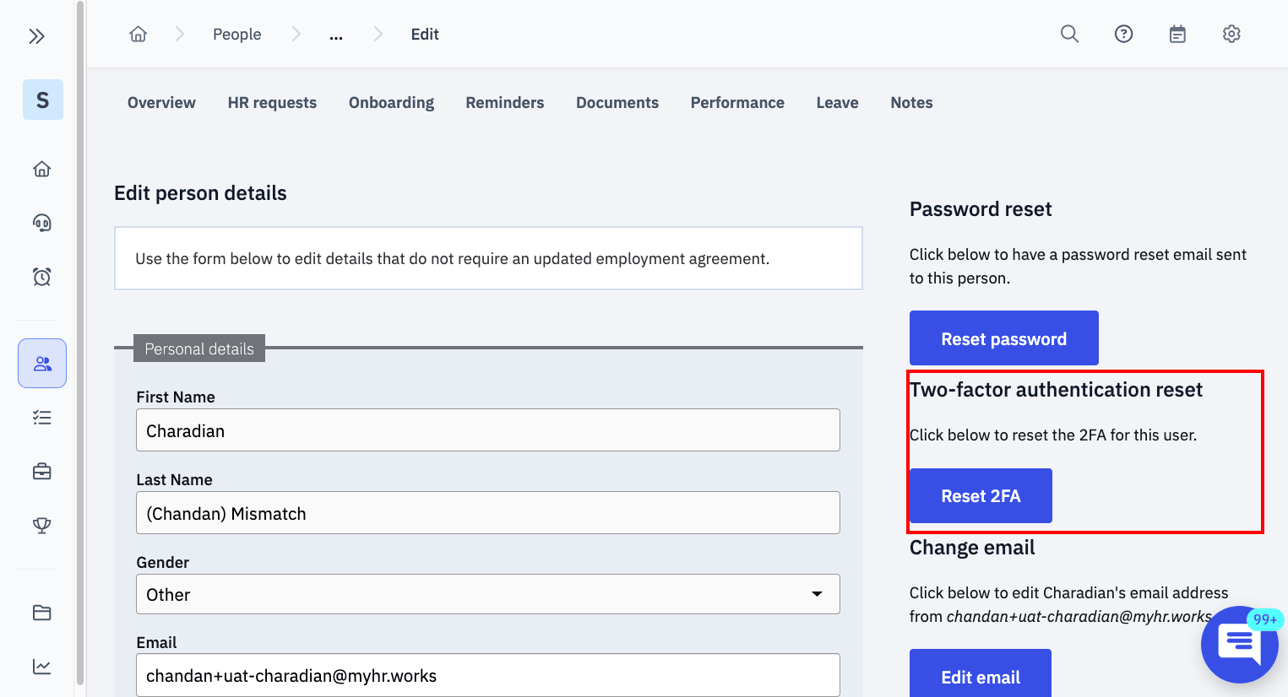Screen dimensions: 1288x697
Task: Switch to the Notes tab
Action: coord(911,102)
